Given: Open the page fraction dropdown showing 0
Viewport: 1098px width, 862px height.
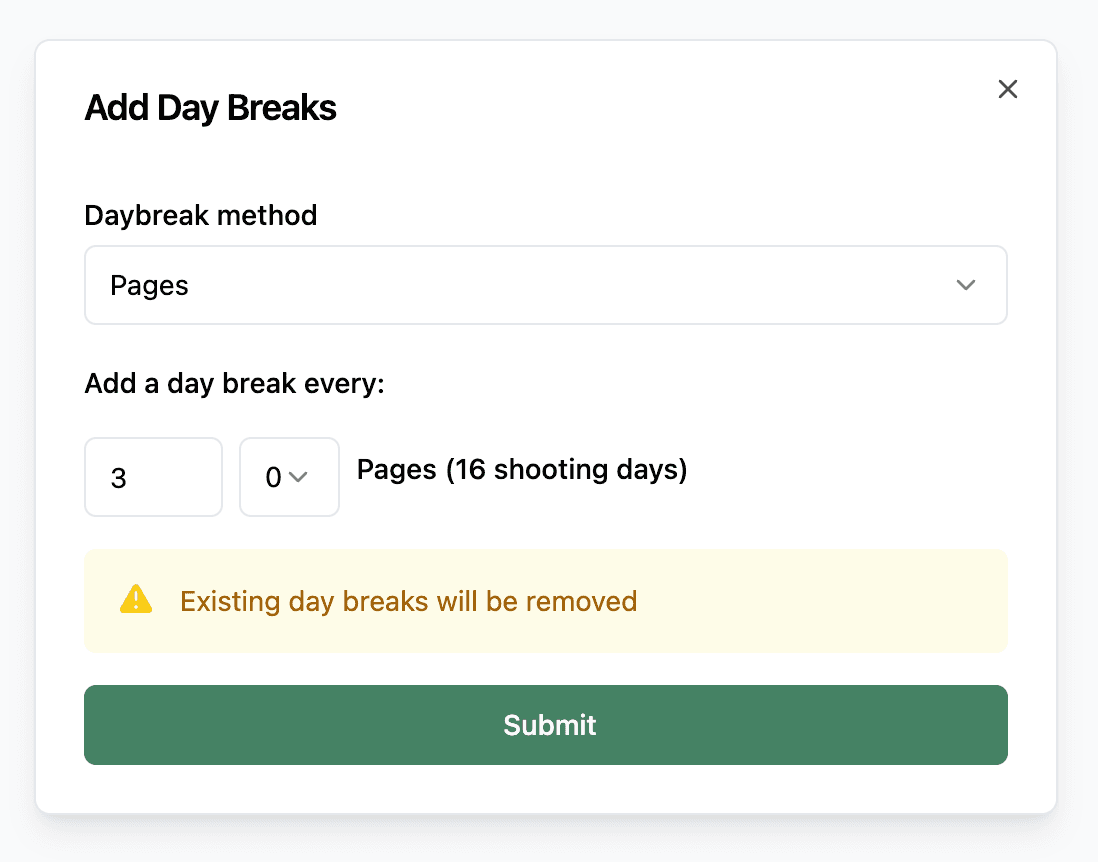Looking at the screenshot, I should (289, 477).
